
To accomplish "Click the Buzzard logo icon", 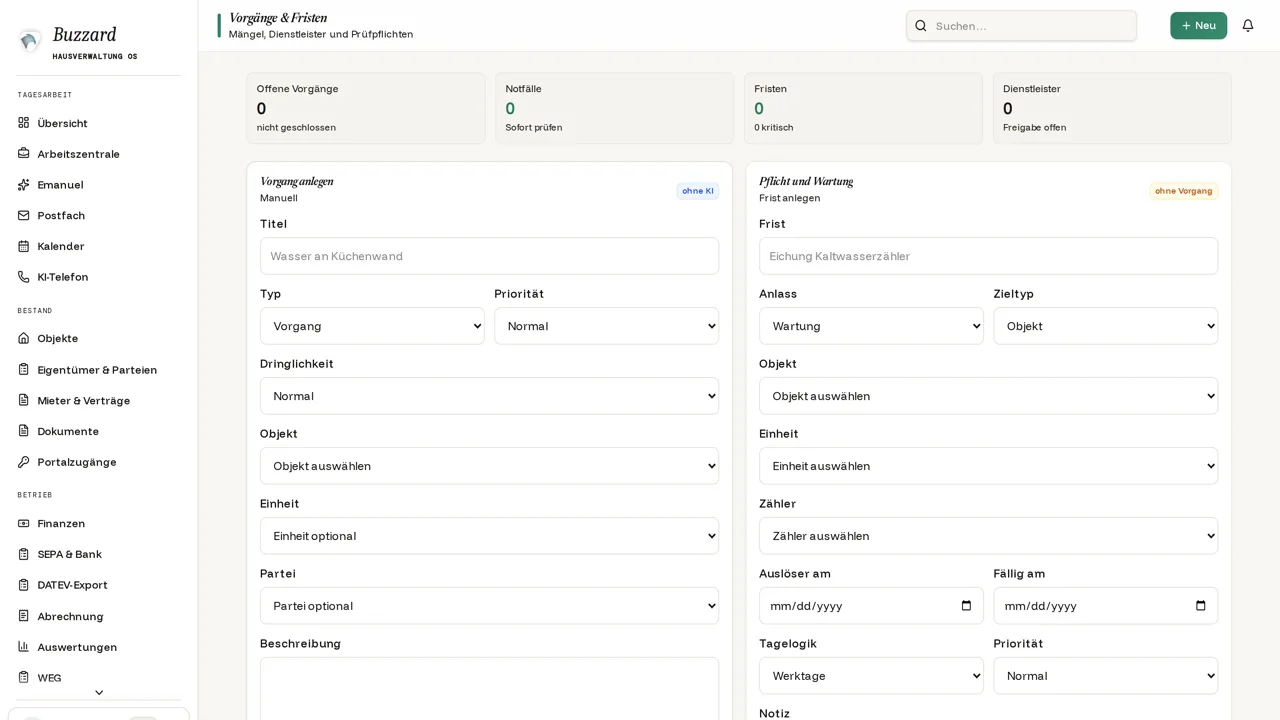I will click(x=30, y=40).
